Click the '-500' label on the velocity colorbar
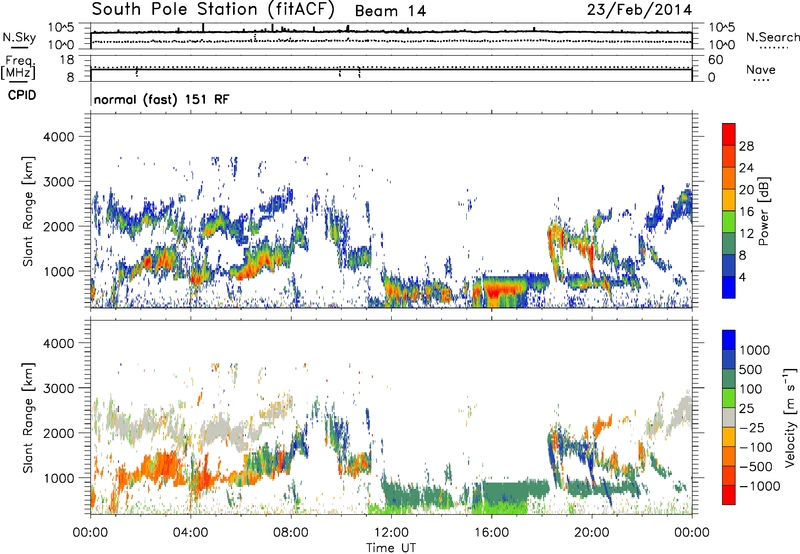This screenshot has height=554, width=800. 756,467
